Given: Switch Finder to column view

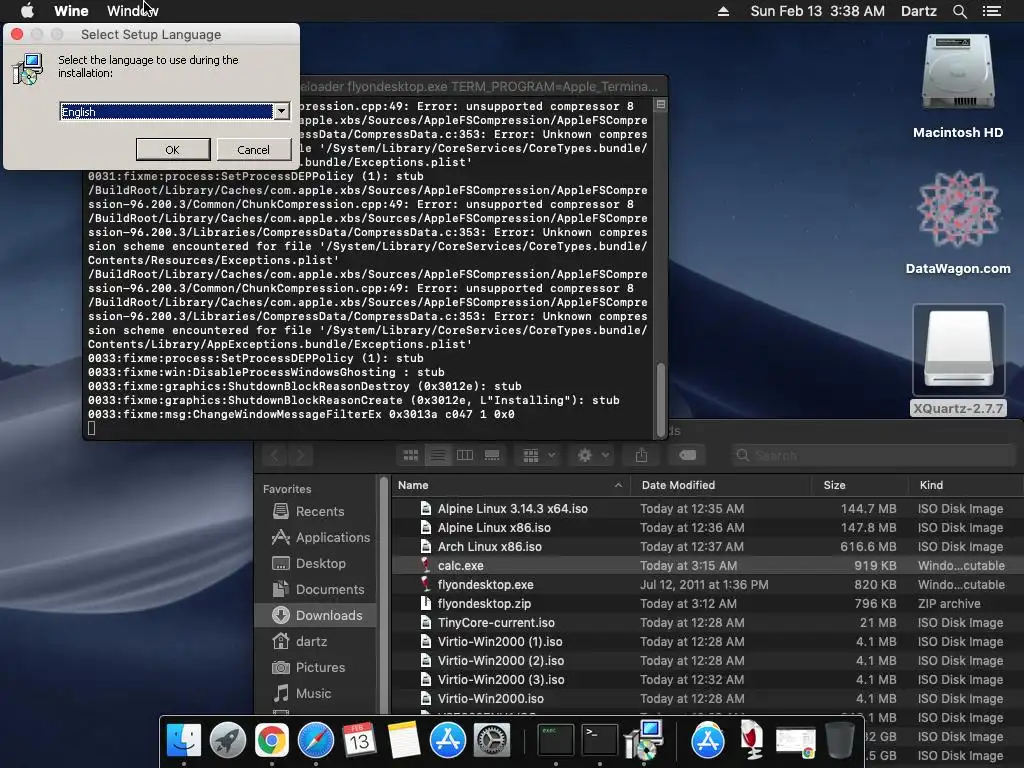Looking at the screenshot, I should point(465,455).
